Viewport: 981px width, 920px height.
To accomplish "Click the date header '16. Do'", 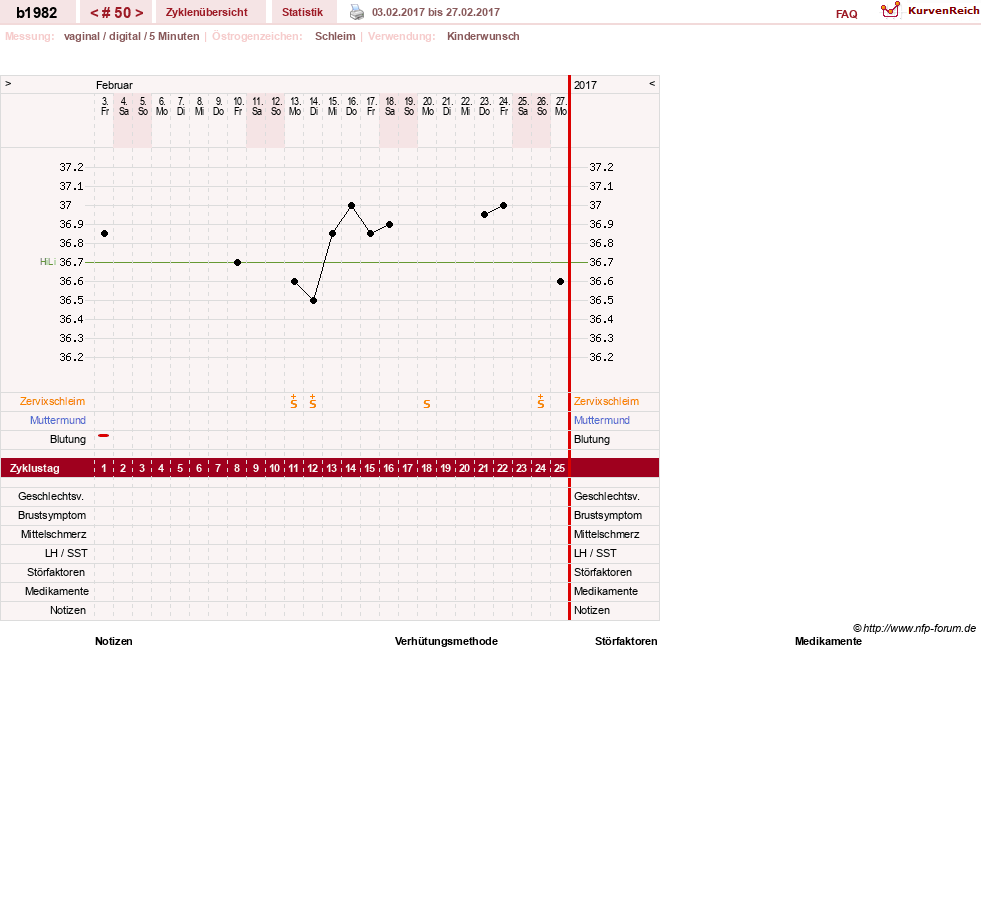I will tap(352, 106).
